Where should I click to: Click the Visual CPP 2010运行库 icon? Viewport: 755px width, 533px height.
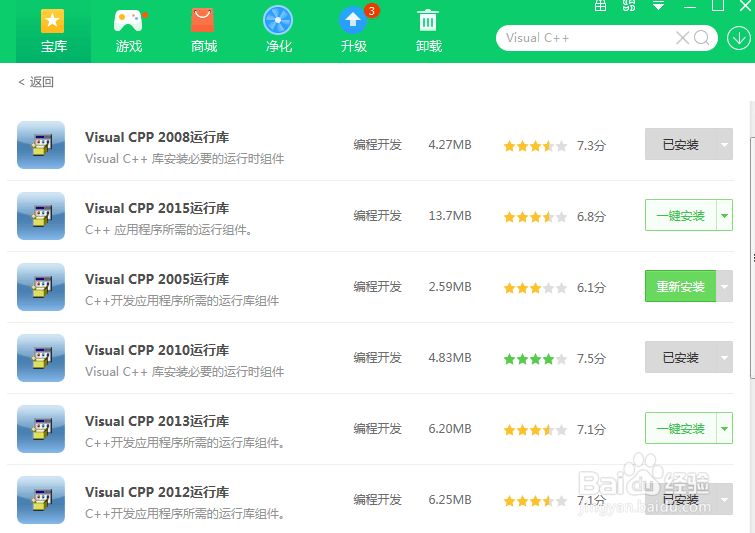[41, 358]
